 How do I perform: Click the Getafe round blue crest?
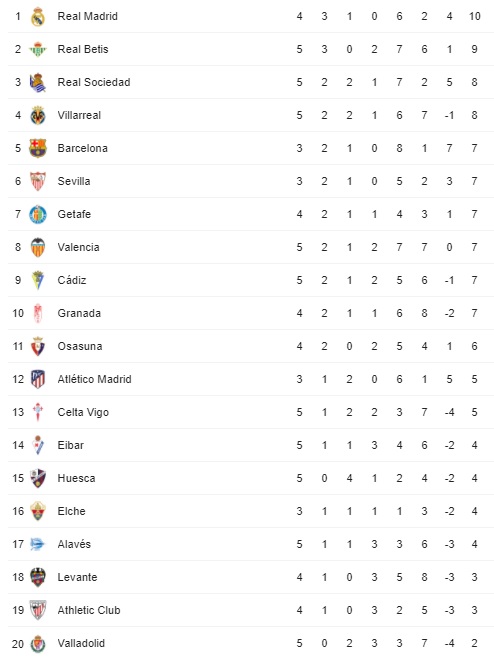click(x=38, y=215)
